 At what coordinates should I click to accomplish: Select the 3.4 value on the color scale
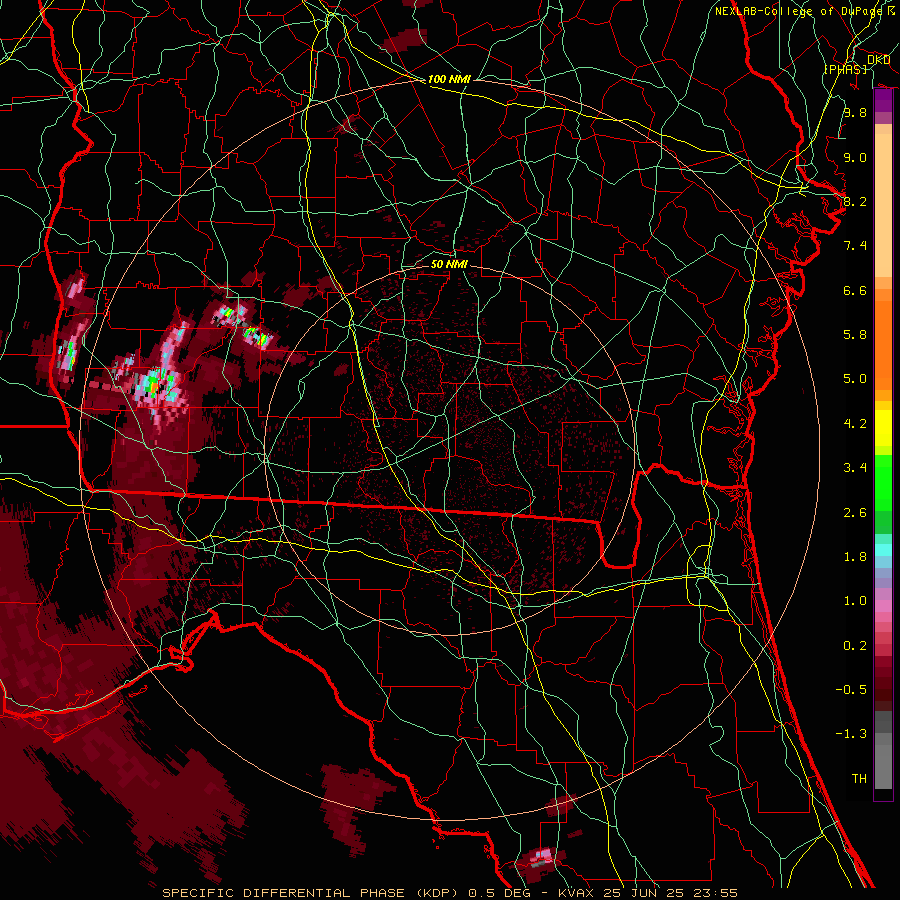click(x=855, y=468)
